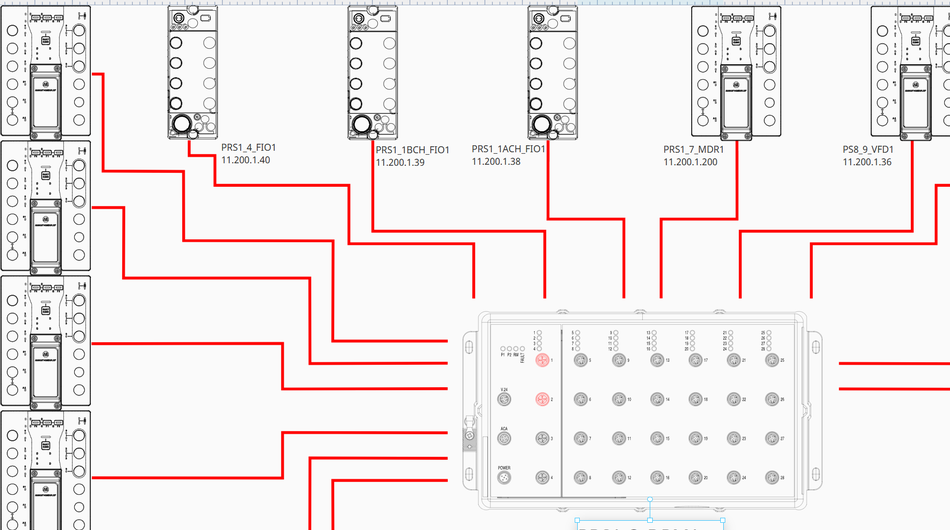Image resolution: width=950 pixels, height=530 pixels.
Task: Select the PRS1_7_MDR1 device symbol
Action: (735, 70)
